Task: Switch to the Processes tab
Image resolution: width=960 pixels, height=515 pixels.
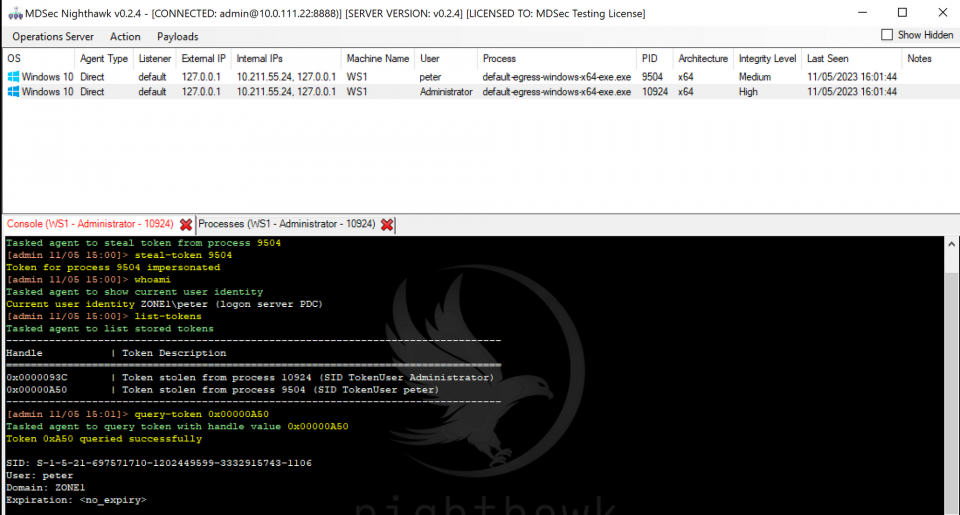Action: tap(286, 225)
